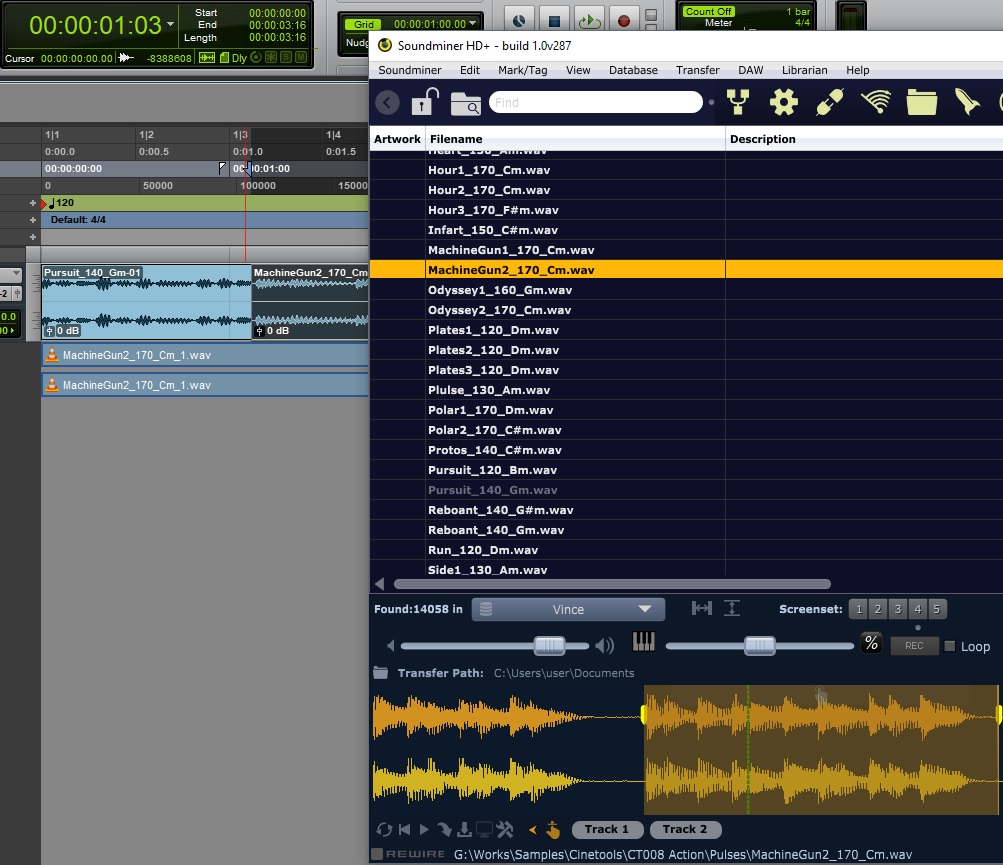Select Screenset 4
This screenshot has height=865, width=1003.
(917, 609)
